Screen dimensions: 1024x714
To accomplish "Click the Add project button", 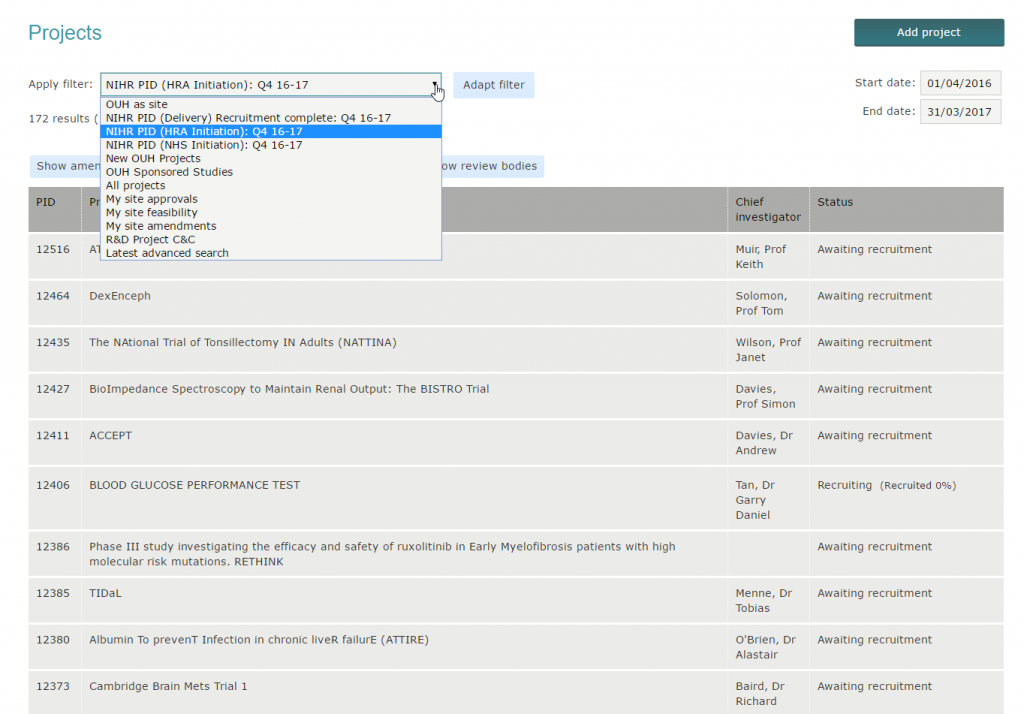I will point(928,33).
